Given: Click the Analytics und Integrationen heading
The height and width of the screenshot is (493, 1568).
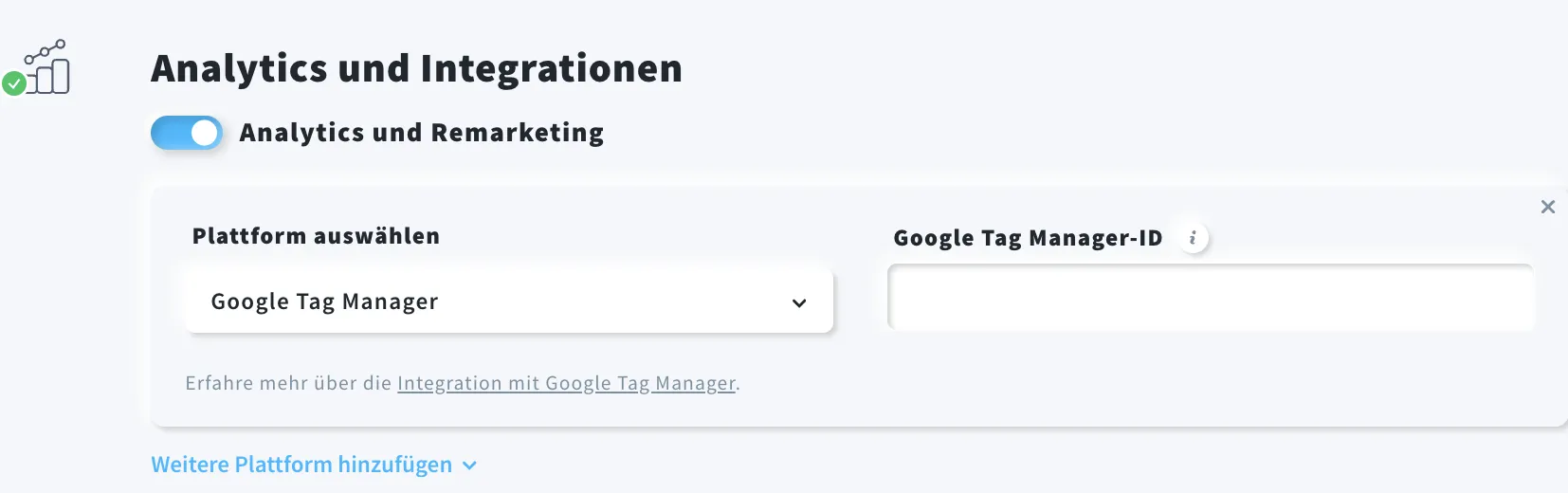Looking at the screenshot, I should [x=417, y=68].
